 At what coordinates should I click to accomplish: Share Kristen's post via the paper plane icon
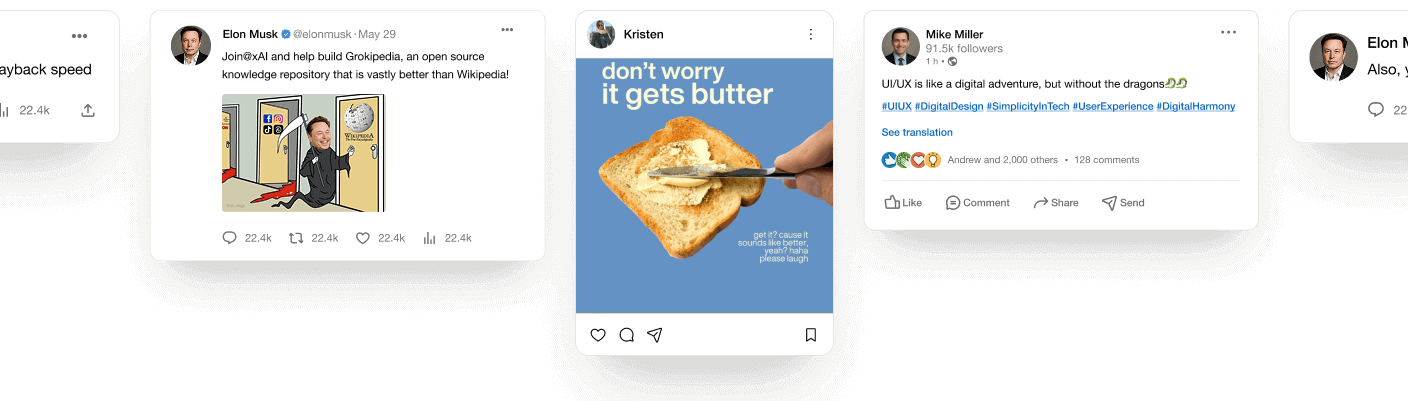(x=655, y=335)
